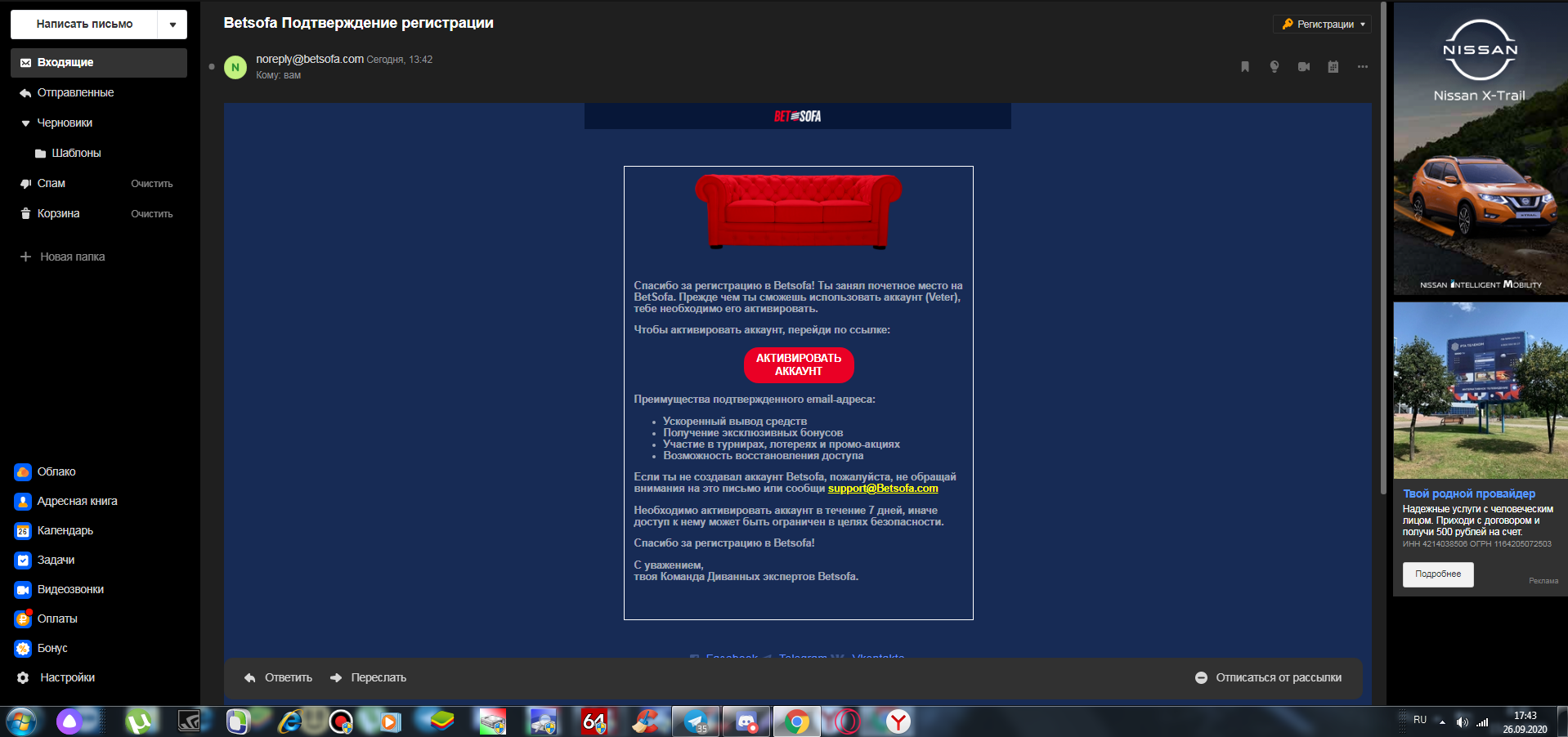Viewport: 1568px width, 737px height.
Task: Start a video call from the email header
Action: coord(1304,67)
